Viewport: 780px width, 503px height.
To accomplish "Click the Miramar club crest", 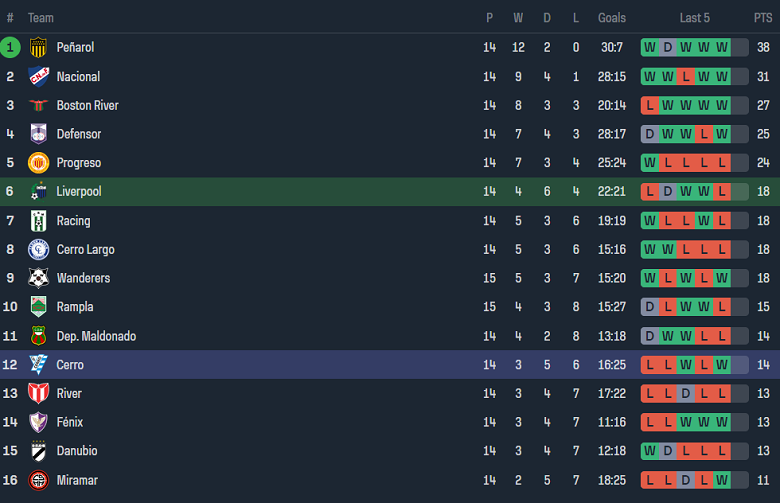I will [39, 481].
